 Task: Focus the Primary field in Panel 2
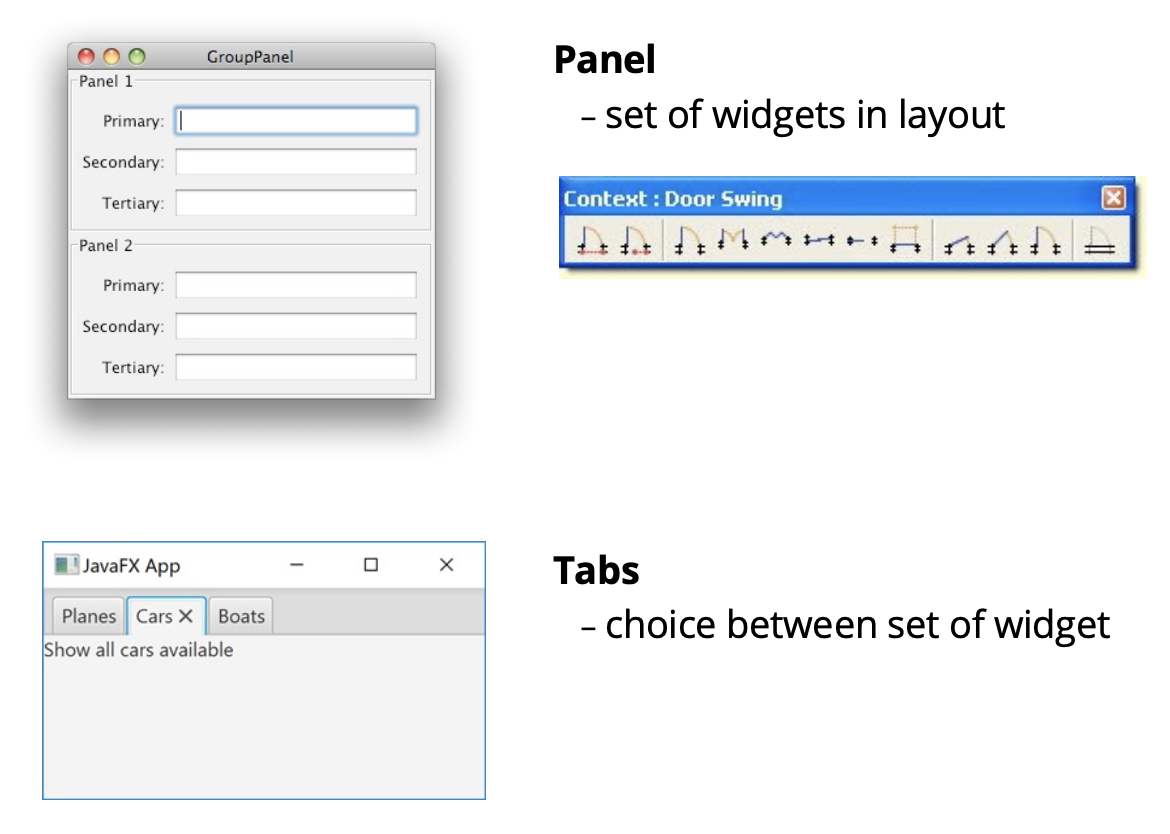[296, 285]
